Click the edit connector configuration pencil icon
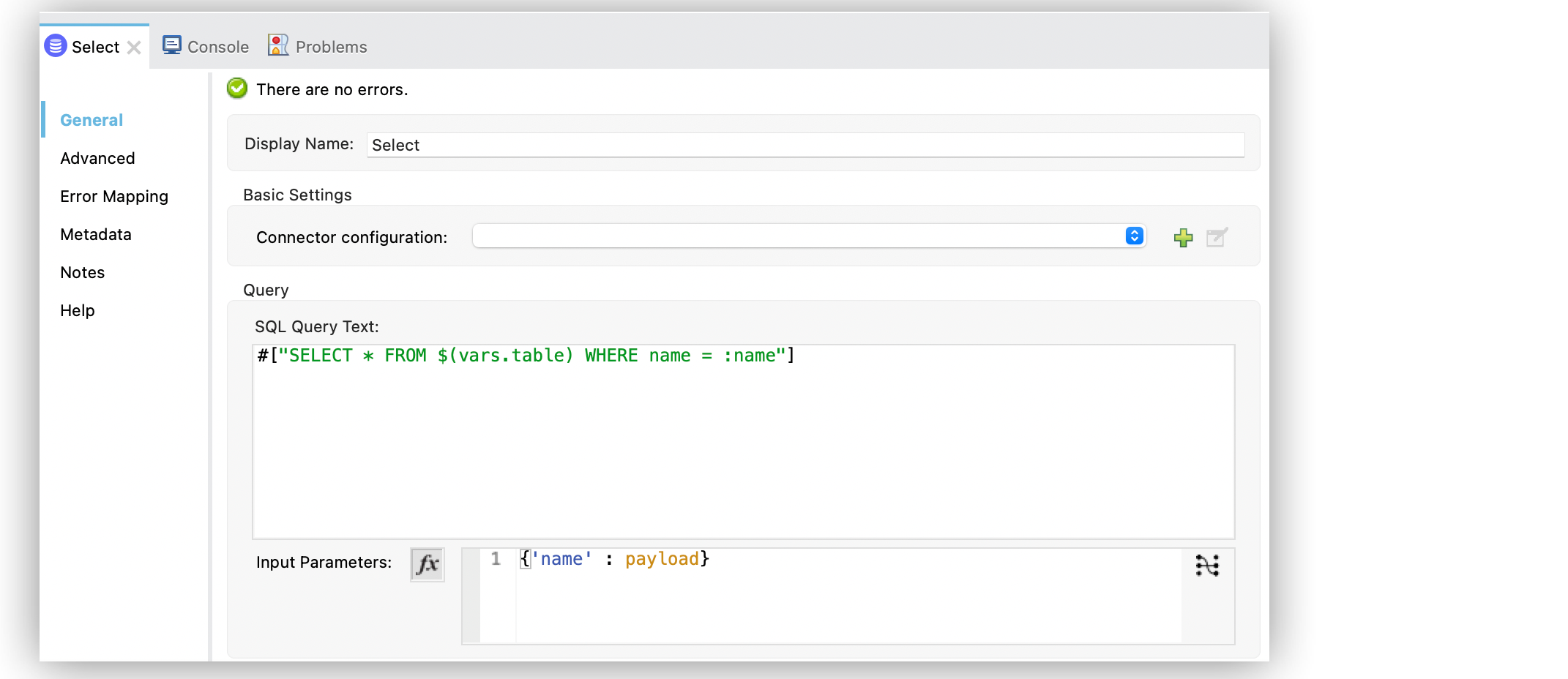Viewport: 1568px width, 679px height. coord(1216,237)
